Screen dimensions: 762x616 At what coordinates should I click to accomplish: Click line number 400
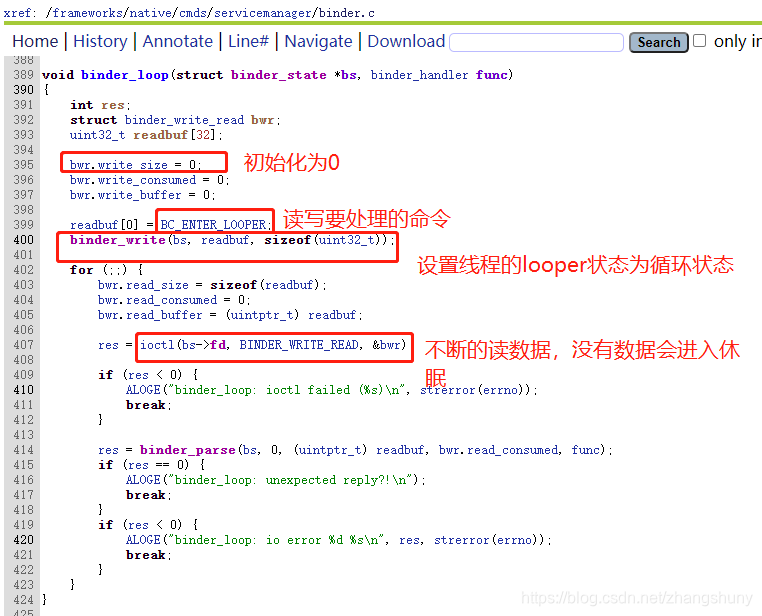pos(23,240)
